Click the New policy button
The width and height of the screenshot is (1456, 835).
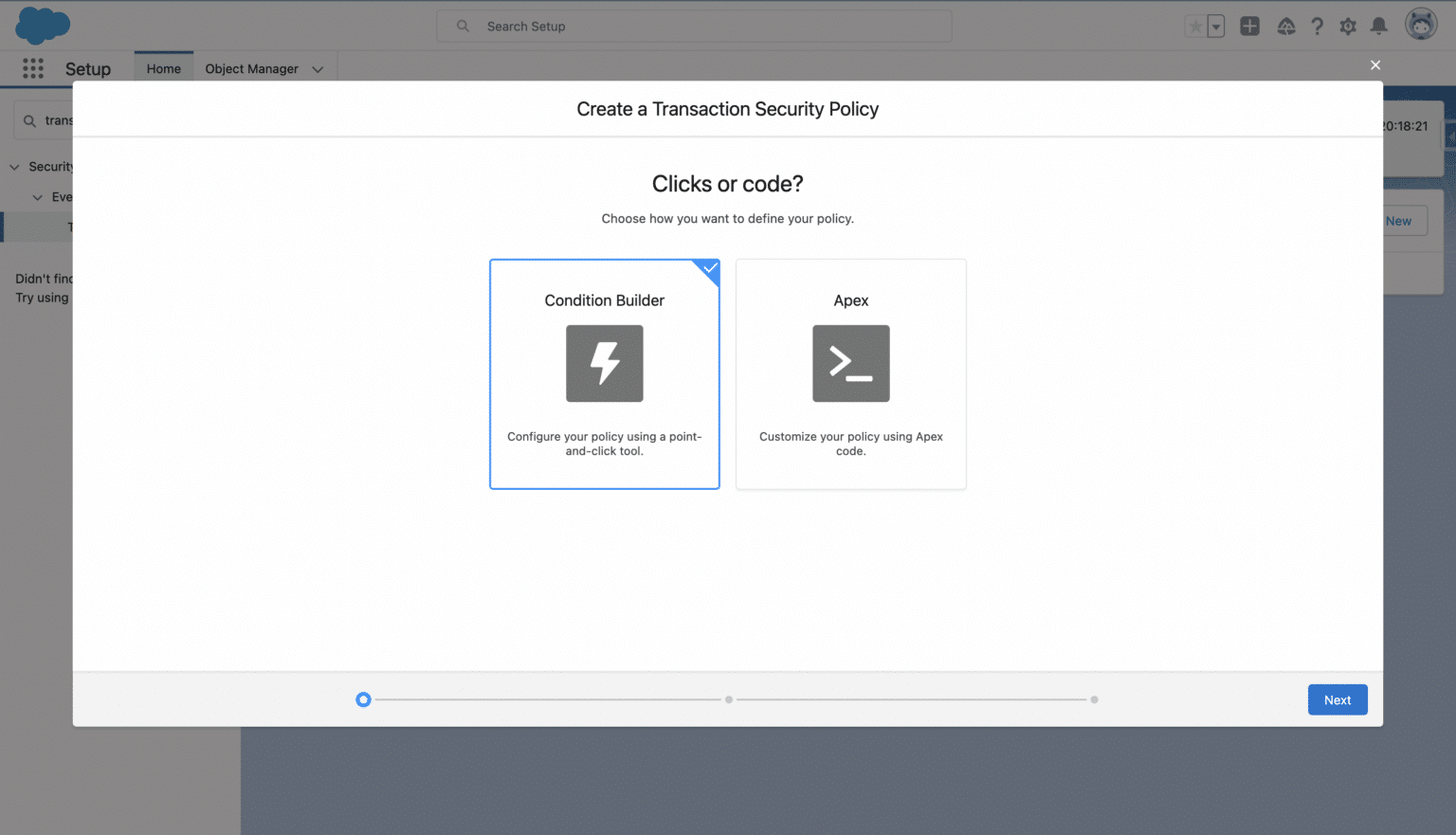[1400, 220]
